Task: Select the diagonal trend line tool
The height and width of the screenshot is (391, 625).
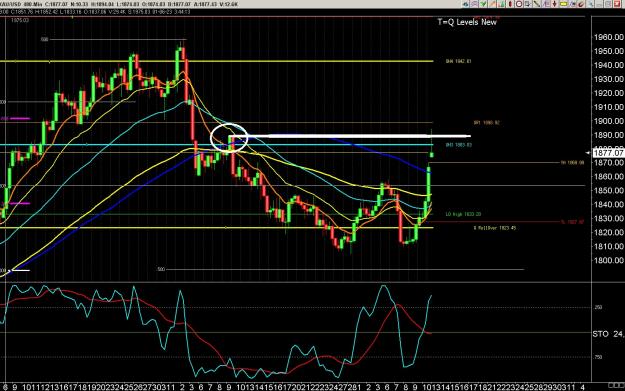Action: [537, 4]
